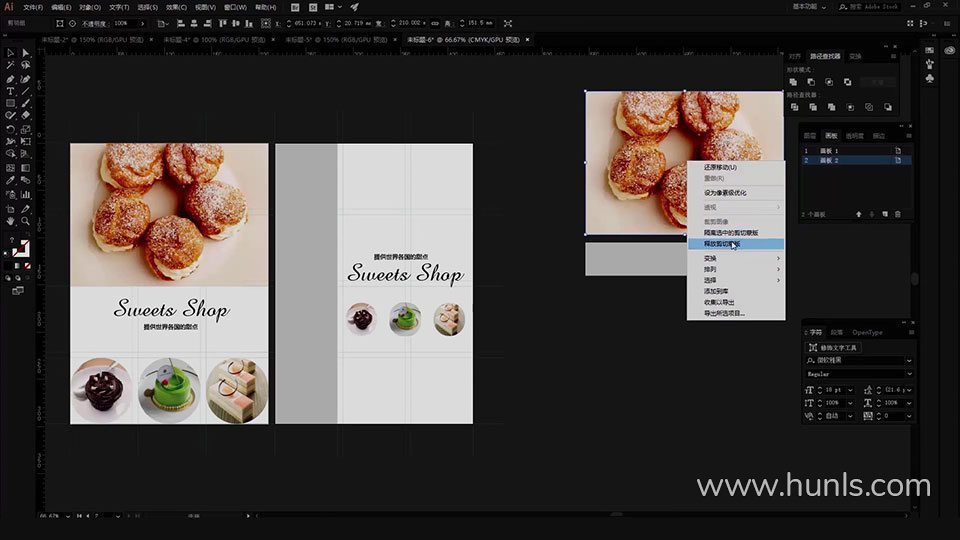Select the Line Segment tool
The image size is (960, 540).
coord(26,91)
